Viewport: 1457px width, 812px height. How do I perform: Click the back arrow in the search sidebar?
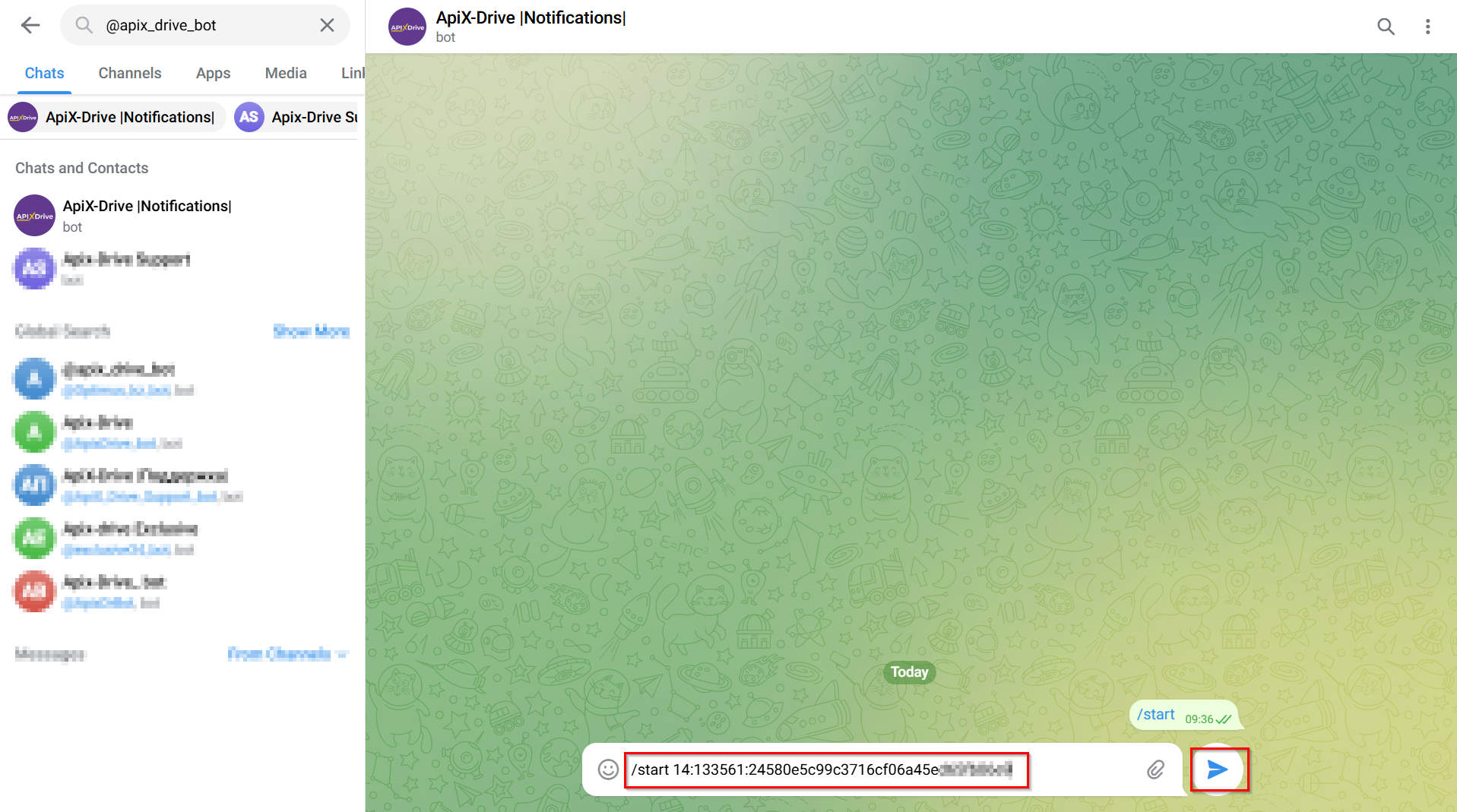tap(30, 25)
